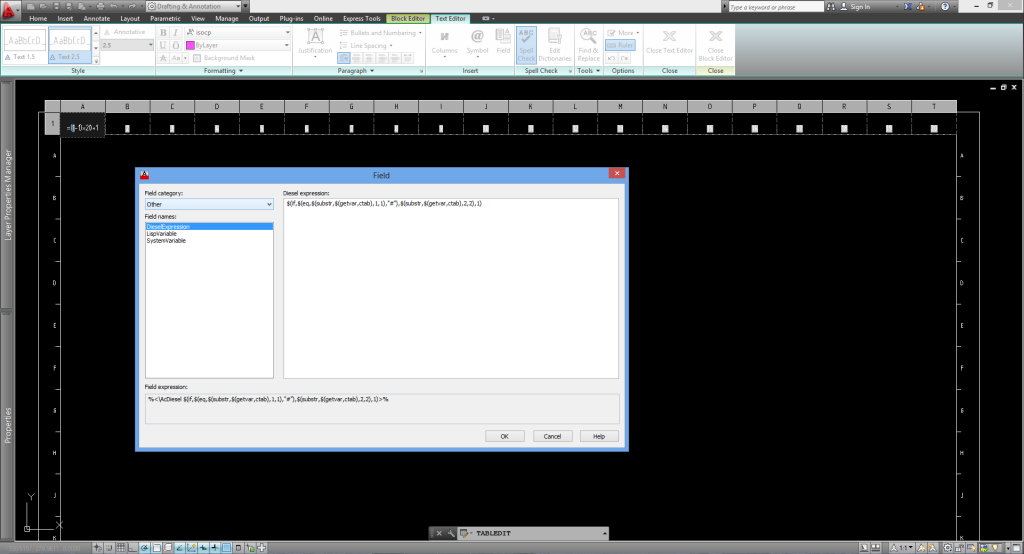Screen dimensions: 1024x554
Task: Open the Columns tool
Action: click(x=444, y=42)
